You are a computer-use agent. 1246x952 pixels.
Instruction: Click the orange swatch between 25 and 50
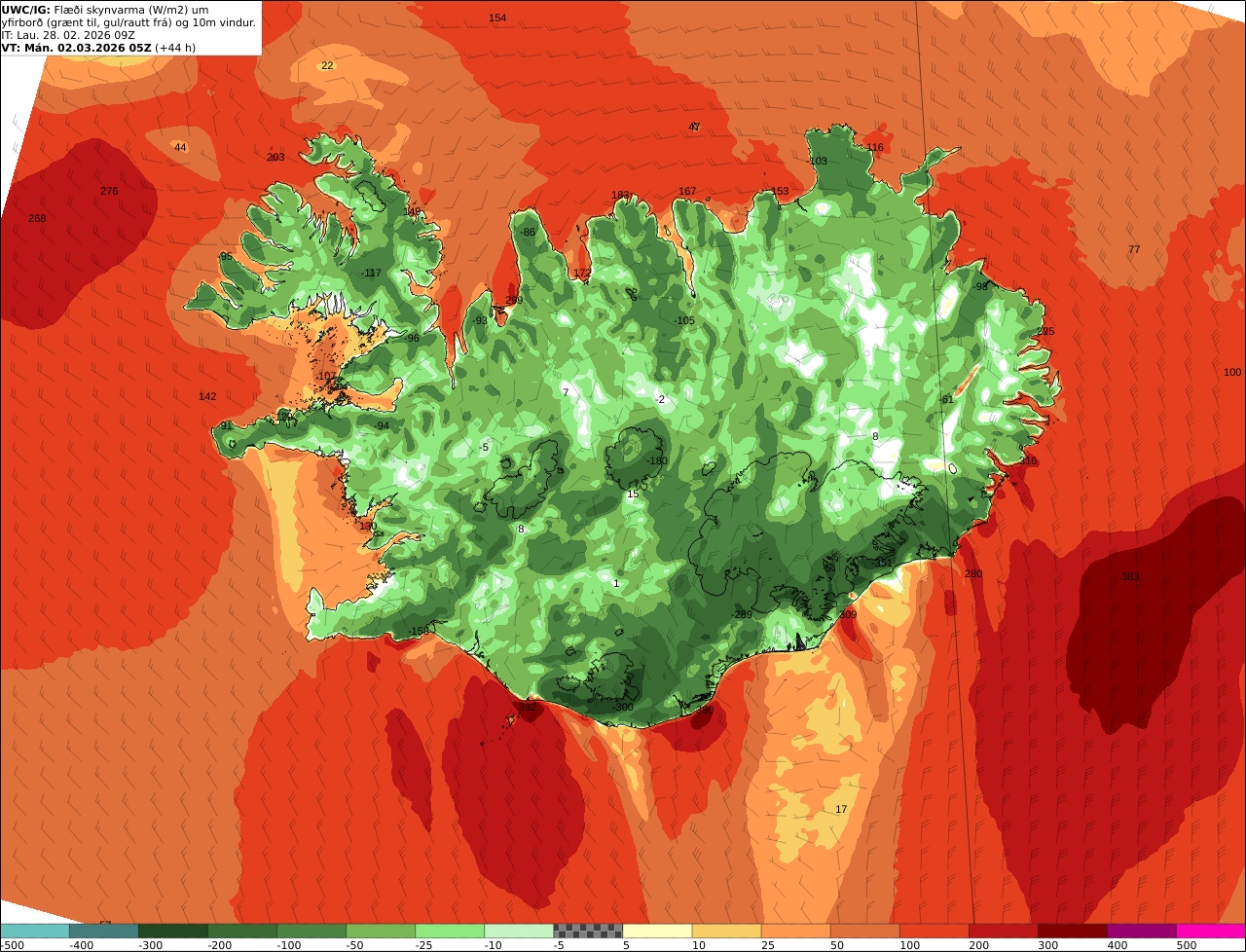(795, 931)
